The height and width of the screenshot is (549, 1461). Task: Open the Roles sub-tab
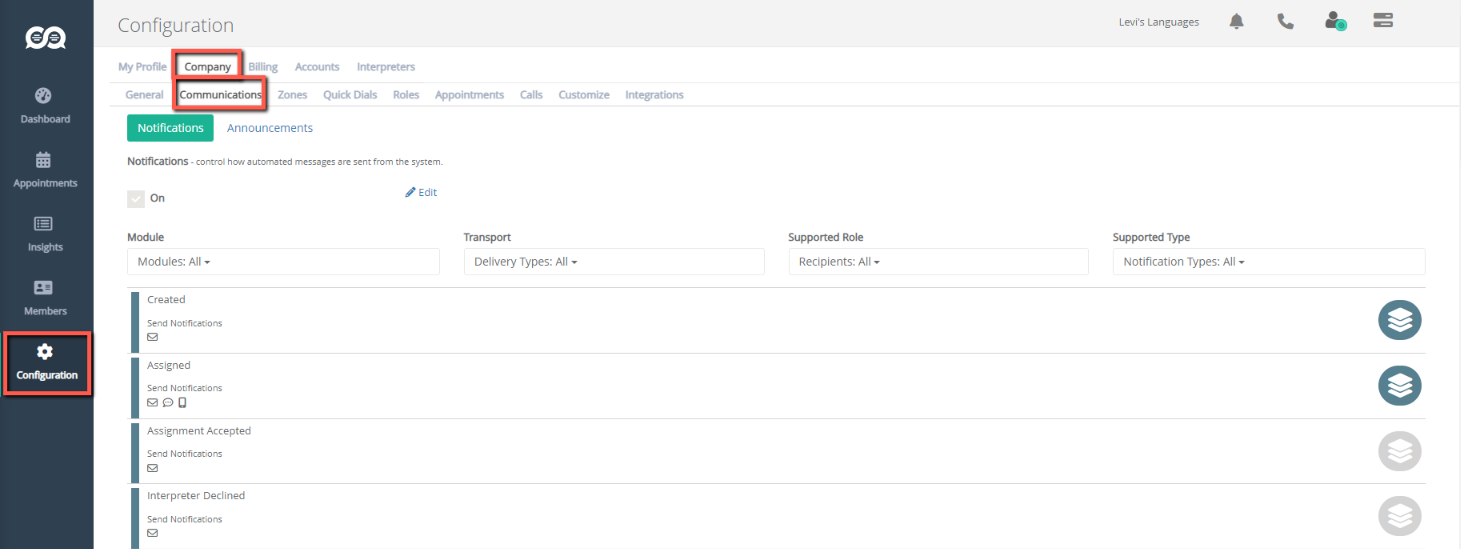tap(406, 95)
